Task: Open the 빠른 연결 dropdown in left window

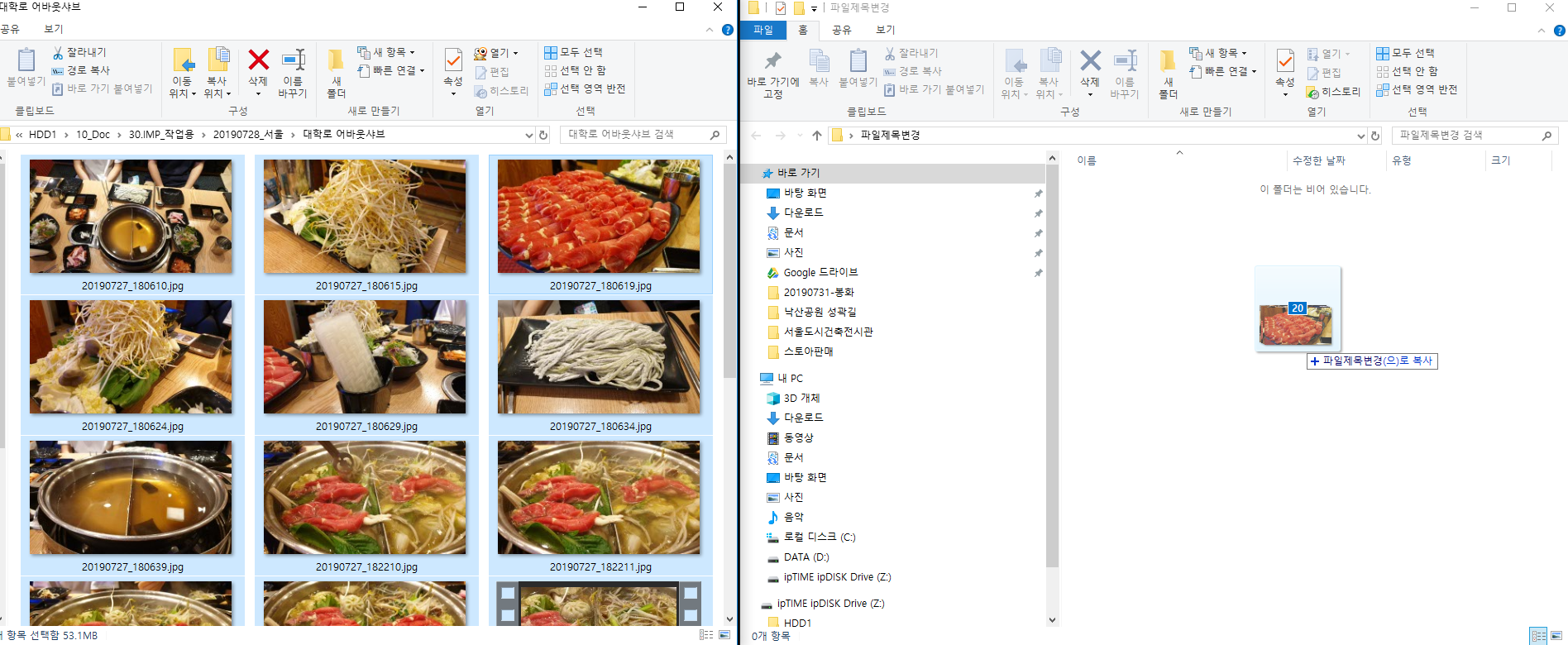Action: (x=390, y=70)
